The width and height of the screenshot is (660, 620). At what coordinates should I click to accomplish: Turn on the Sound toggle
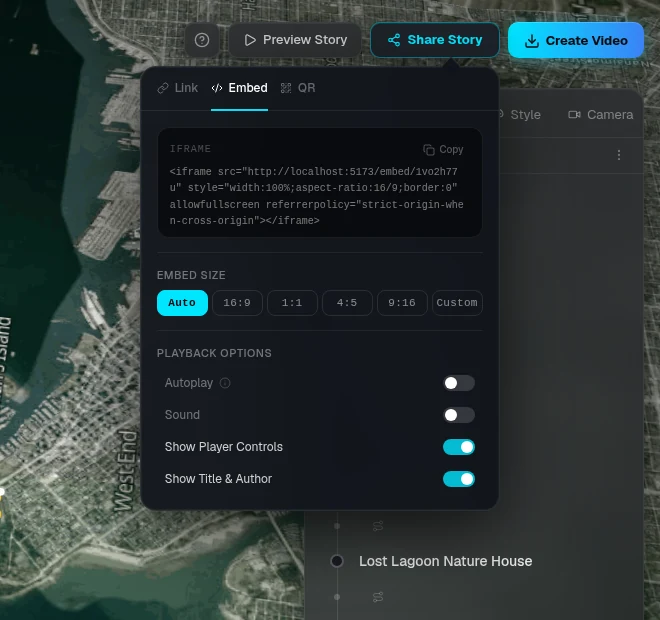(x=459, y=415)
